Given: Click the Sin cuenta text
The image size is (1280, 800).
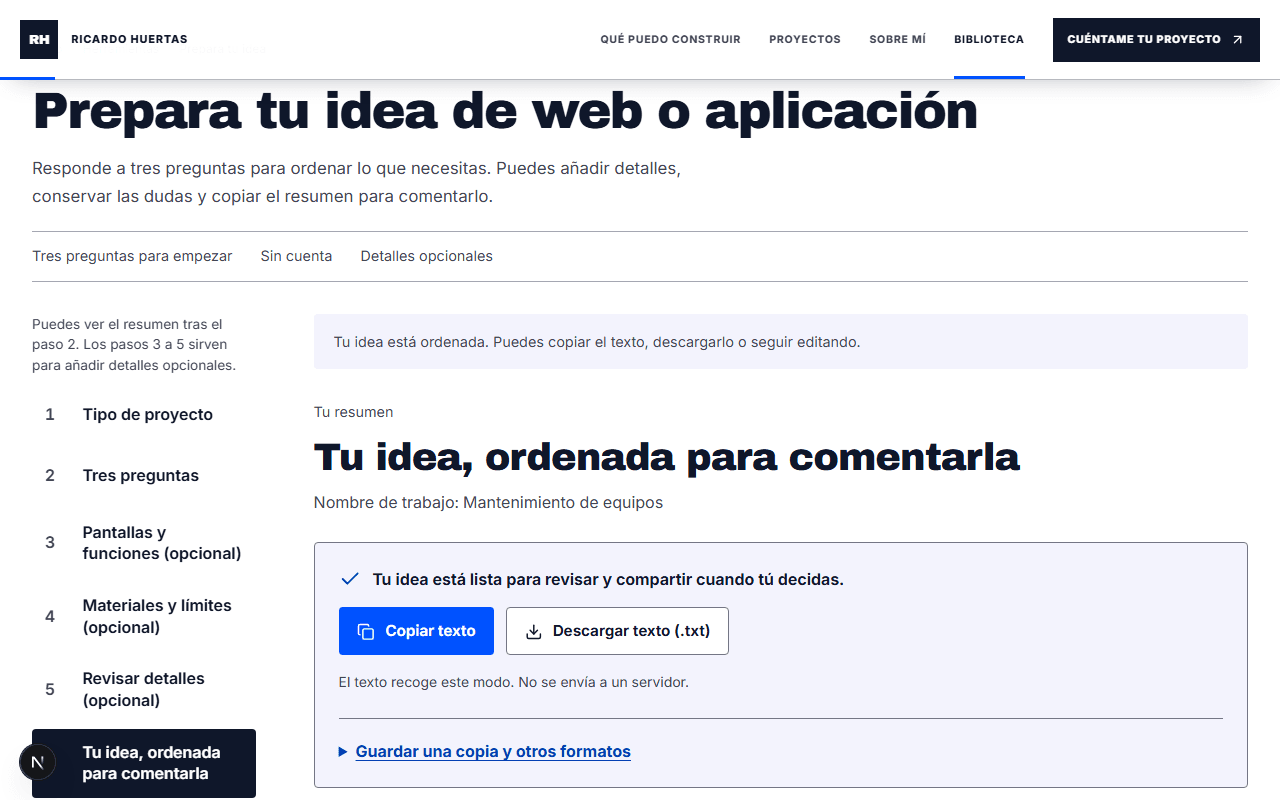Looking at the screenshot, I should click(x=296, y=256).
